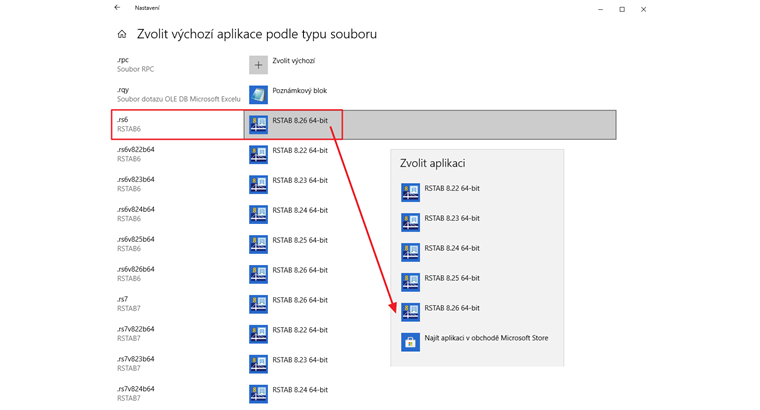Image resolution: width=760 pixels, height=410 pixels.
Task: Open the RSTAB 8.26 64-bit default for .rs6
Action: pos(300,121)
